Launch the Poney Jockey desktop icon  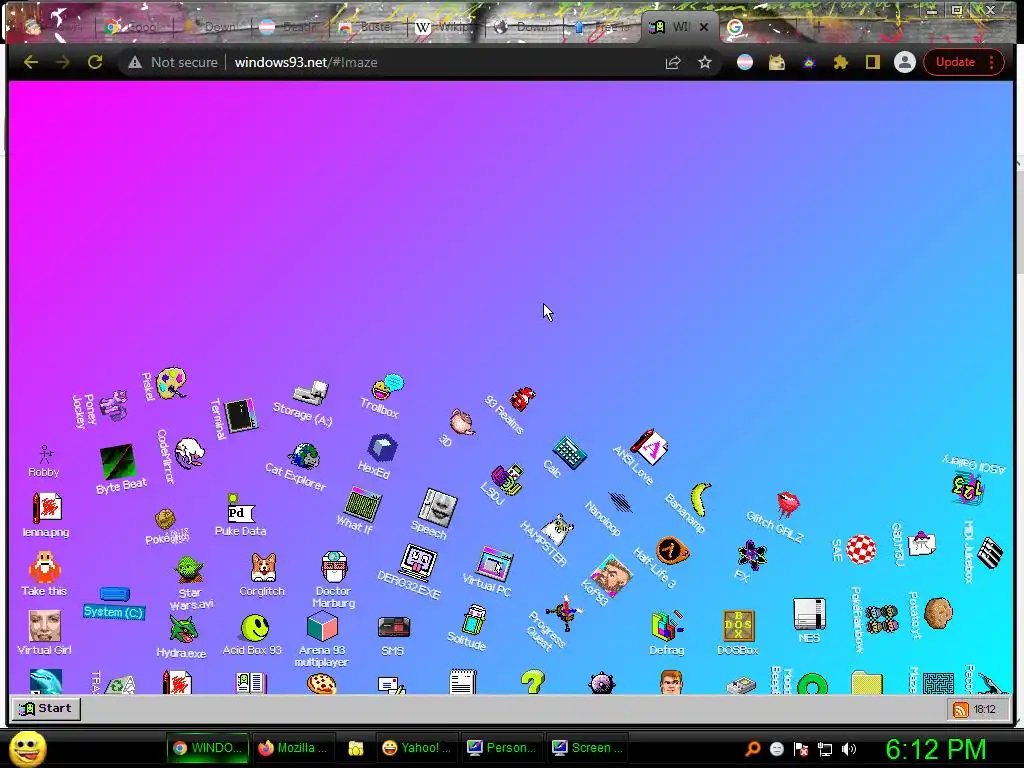(115, 405)
